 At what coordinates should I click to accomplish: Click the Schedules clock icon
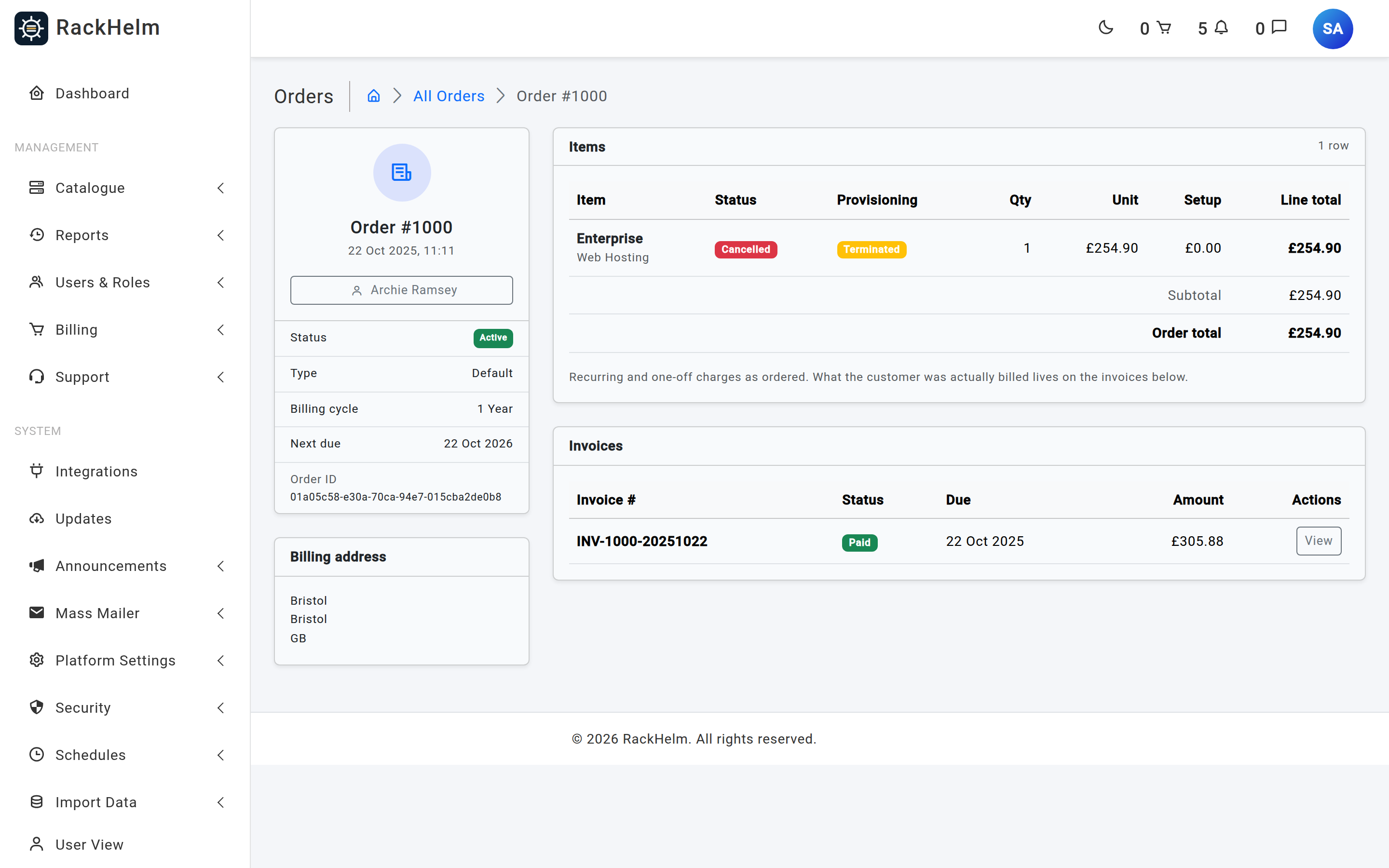coord(37,754)
